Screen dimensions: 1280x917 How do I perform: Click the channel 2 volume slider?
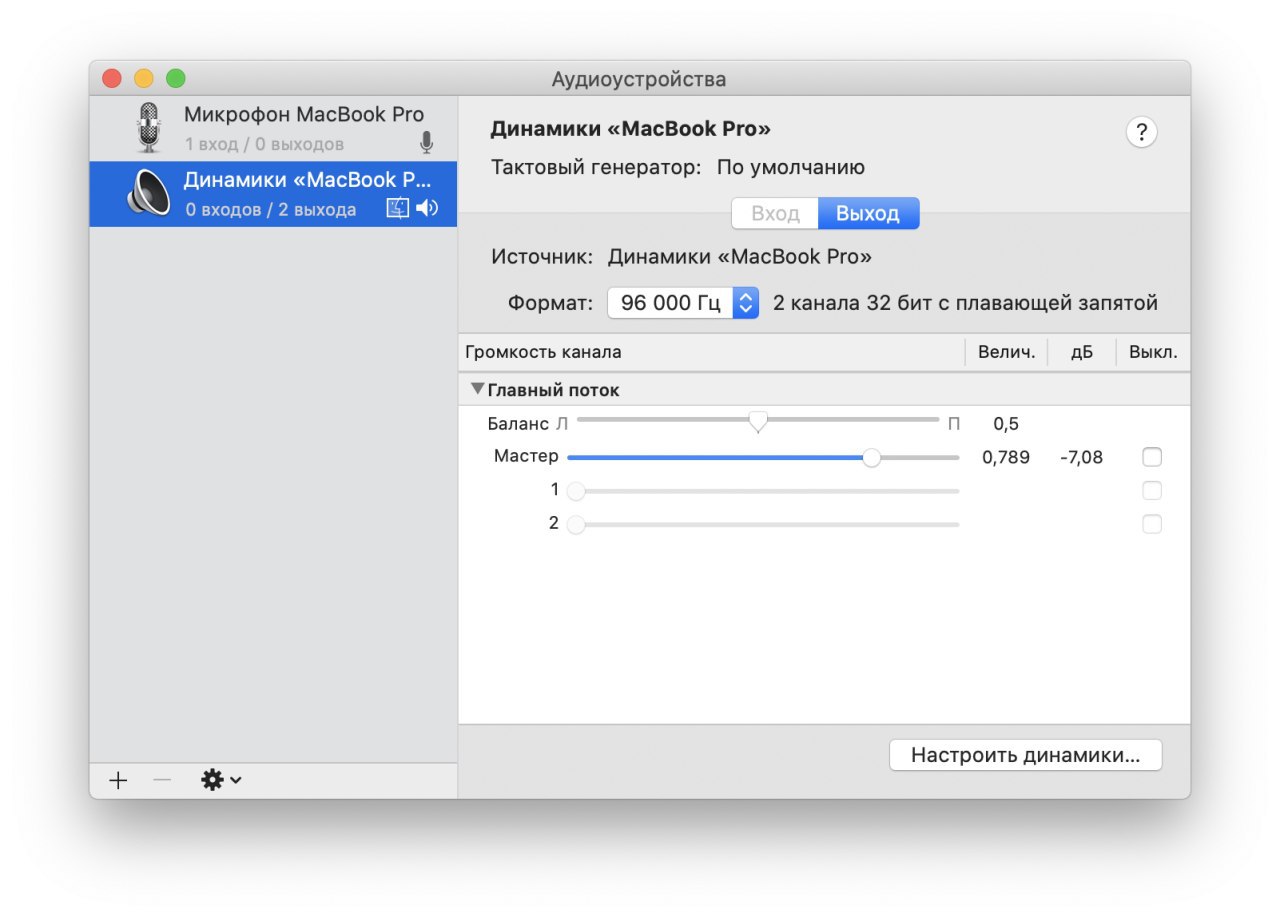(x=763, y=524)
